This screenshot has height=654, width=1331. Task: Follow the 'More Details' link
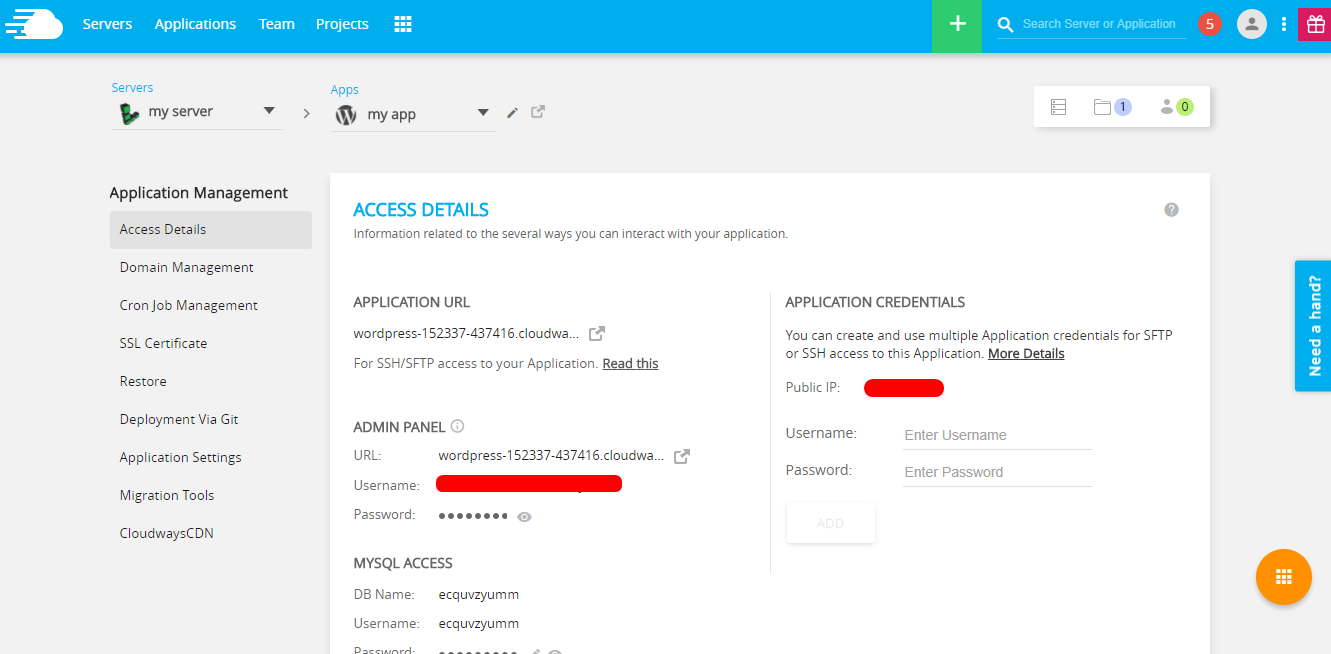[x=1026, y=353]
